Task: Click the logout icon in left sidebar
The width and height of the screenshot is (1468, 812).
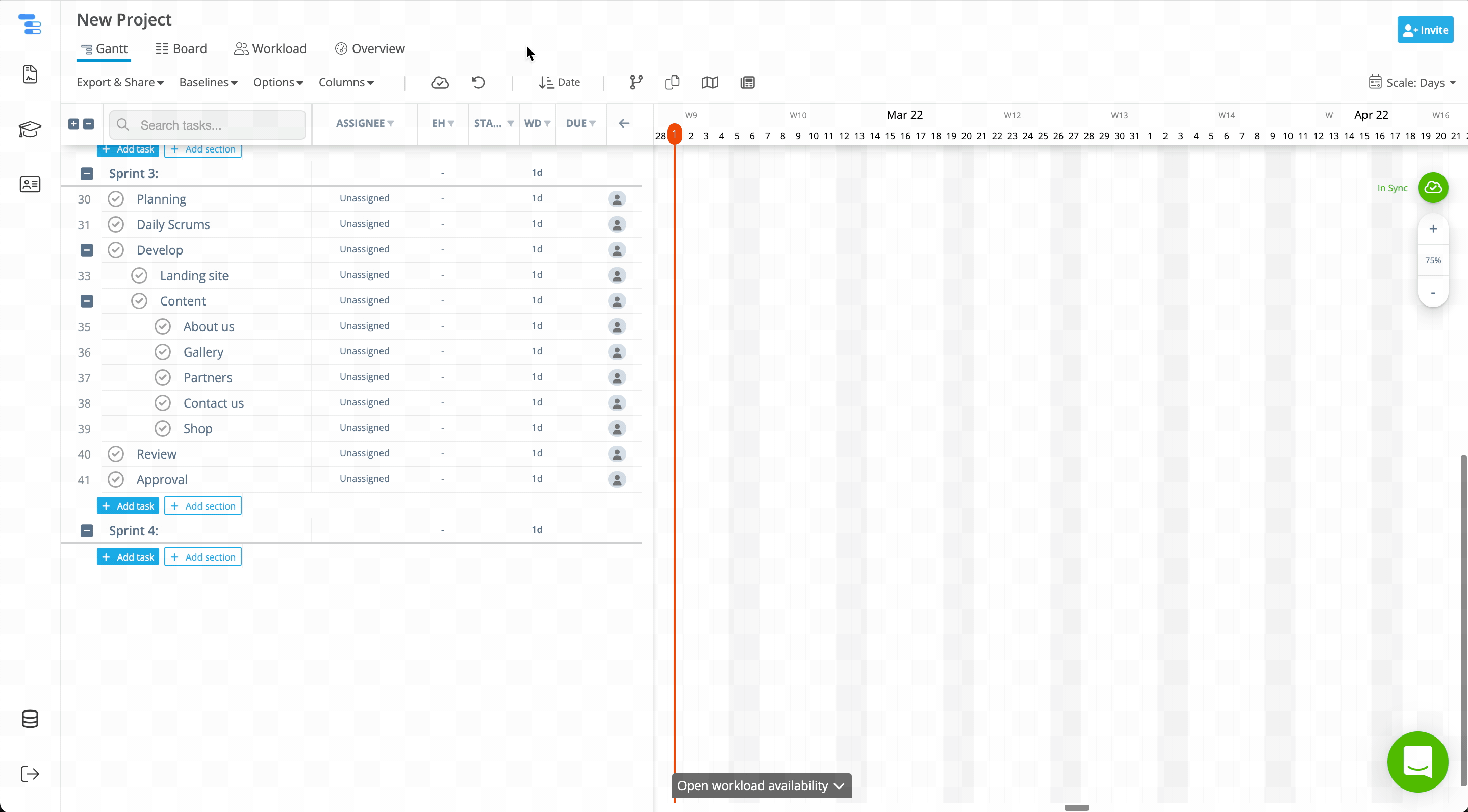Action: click(x=30, y=774)
